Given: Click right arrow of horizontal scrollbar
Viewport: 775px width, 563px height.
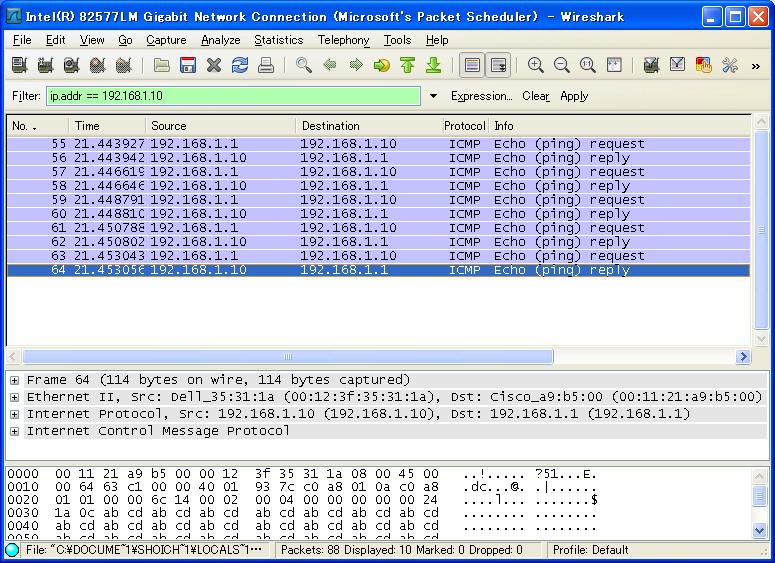Looking at the screenshot, I should pyautogui.click(x=743, y=357).
